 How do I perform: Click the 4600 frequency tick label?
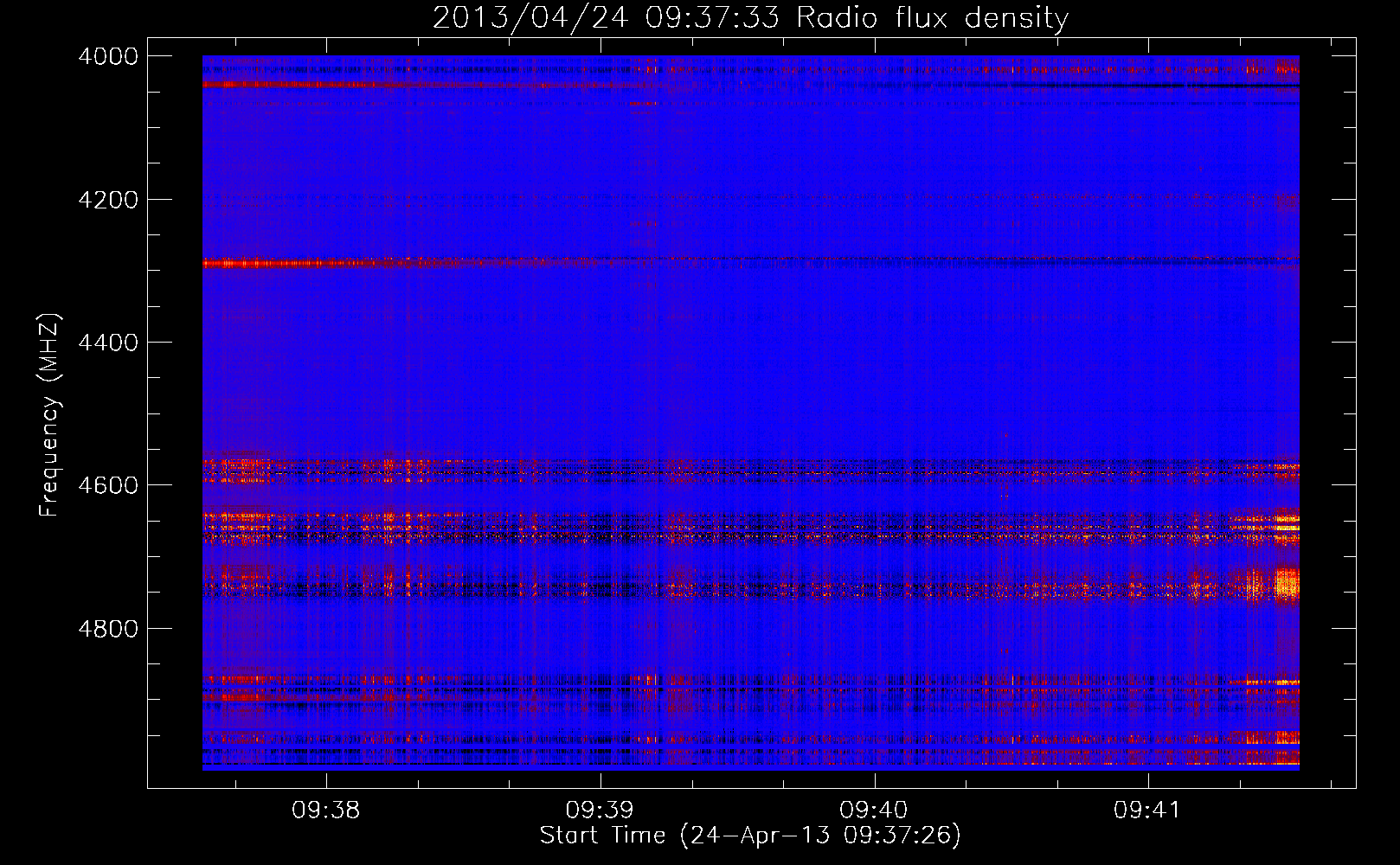point(108,485)
